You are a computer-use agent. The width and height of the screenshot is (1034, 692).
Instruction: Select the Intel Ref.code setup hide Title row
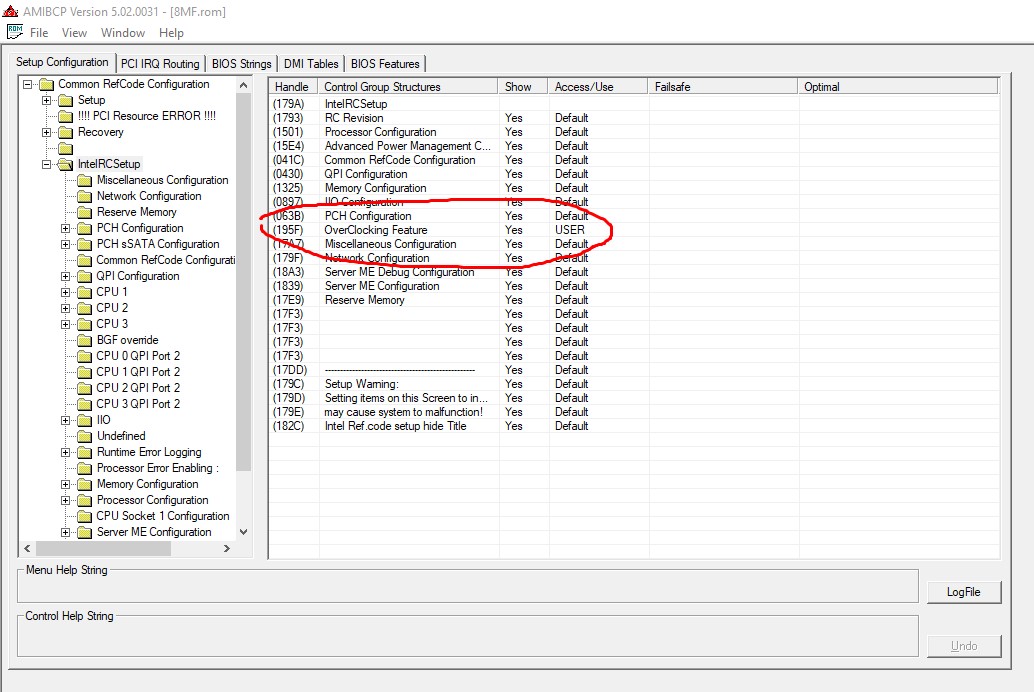(633, 425)
